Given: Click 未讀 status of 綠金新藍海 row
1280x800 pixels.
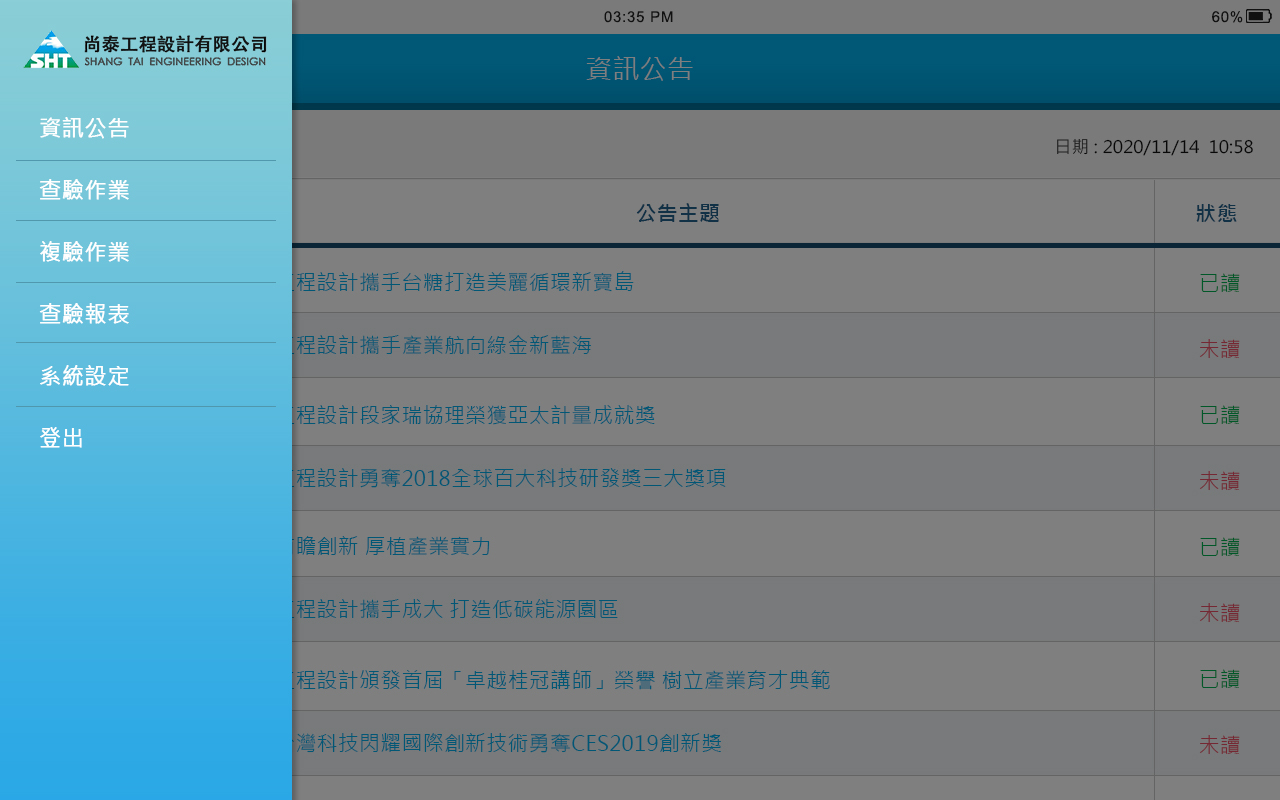Looking at the screenshot, I should pos(1220,348).
